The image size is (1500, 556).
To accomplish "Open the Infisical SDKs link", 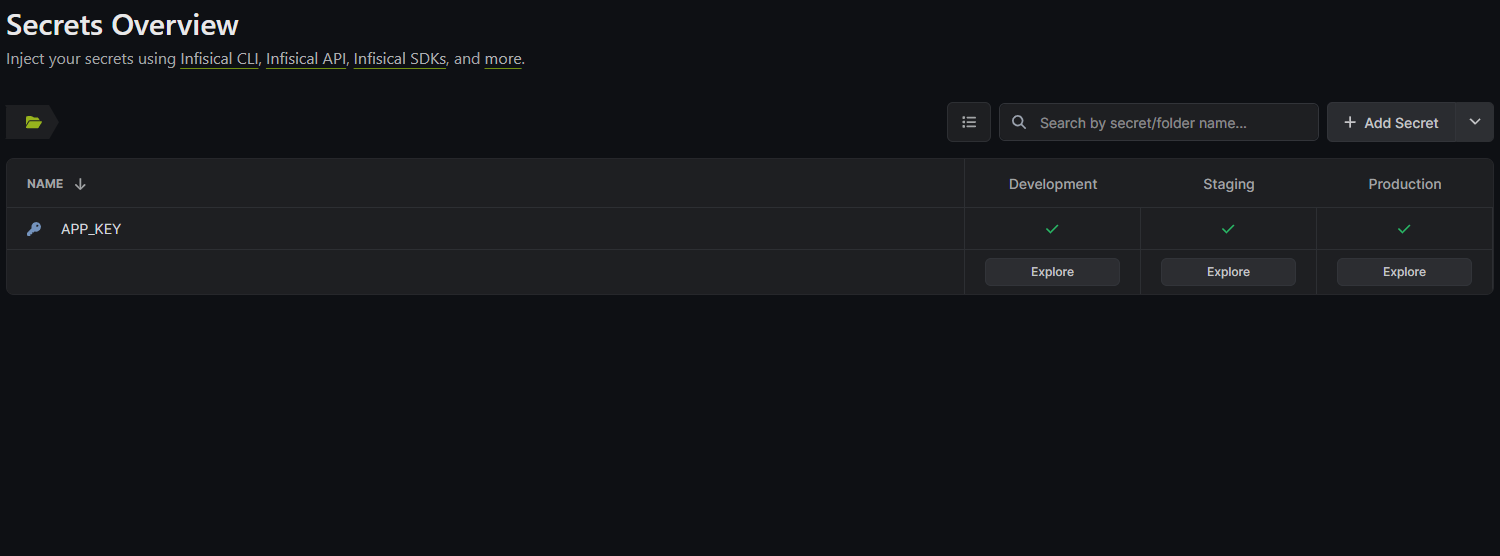I will coord(399,59).
